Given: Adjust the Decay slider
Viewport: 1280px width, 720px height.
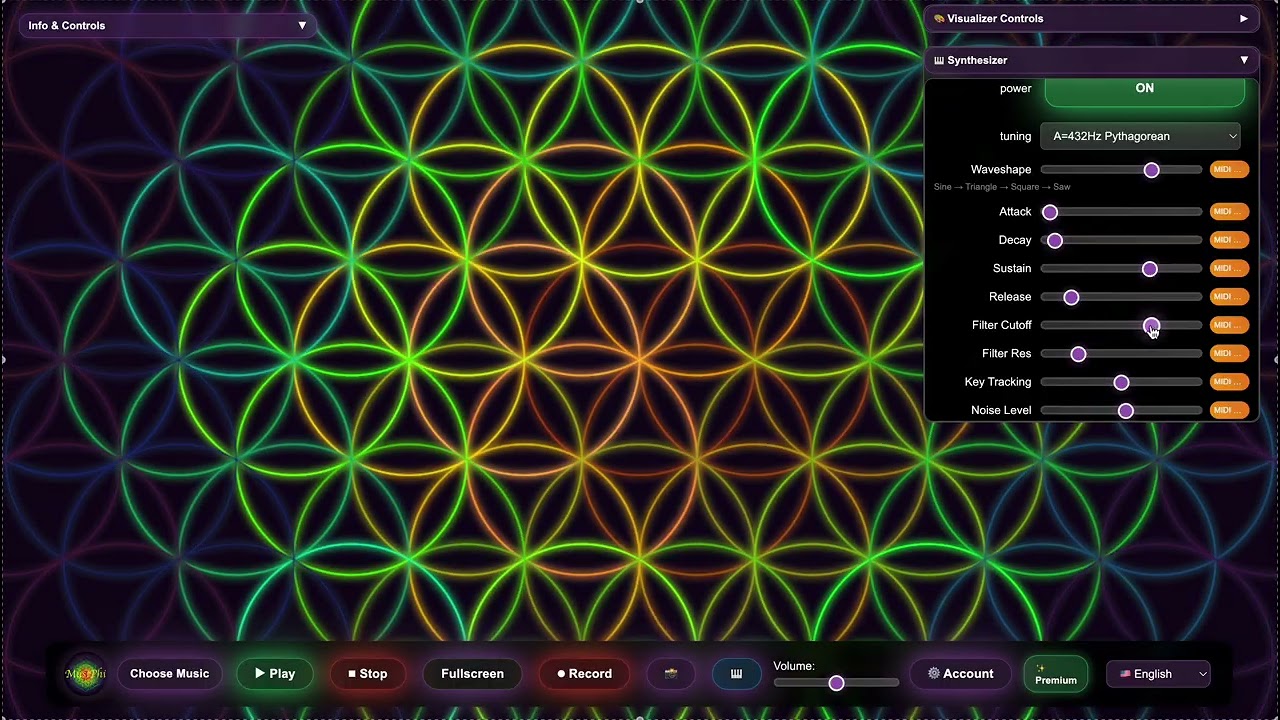Looking at the screenshot, I should click(1121, 240).
